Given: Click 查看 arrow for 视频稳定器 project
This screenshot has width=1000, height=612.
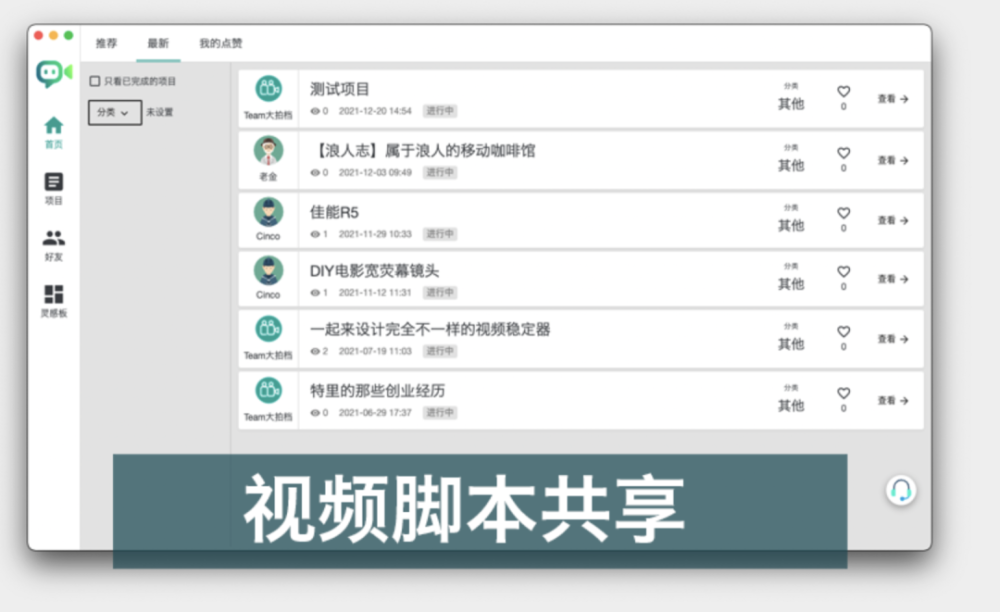Looking at the screenshot, I should point(893,339).
